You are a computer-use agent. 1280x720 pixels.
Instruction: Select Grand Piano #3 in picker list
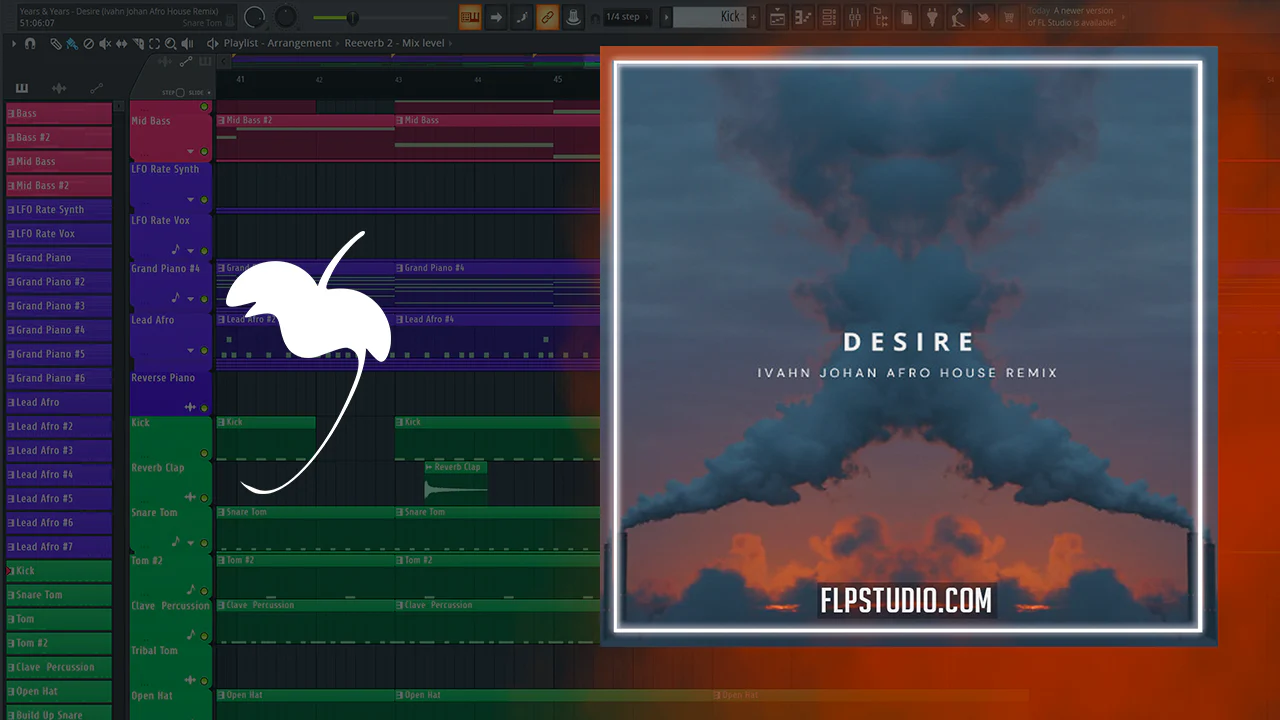[x=59, y=306]
